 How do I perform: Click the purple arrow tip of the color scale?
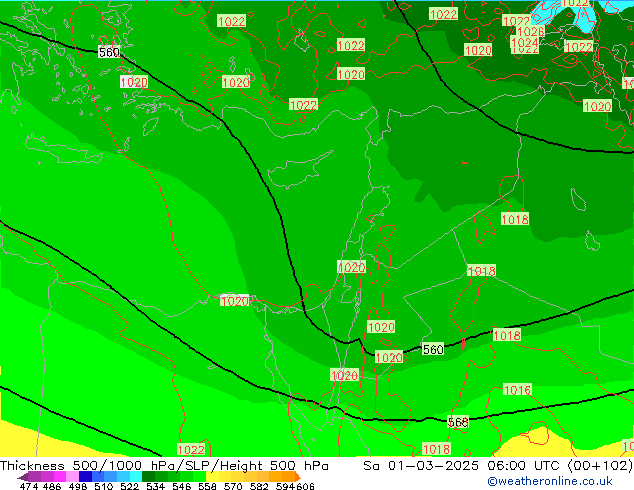(x=23, y=477)
